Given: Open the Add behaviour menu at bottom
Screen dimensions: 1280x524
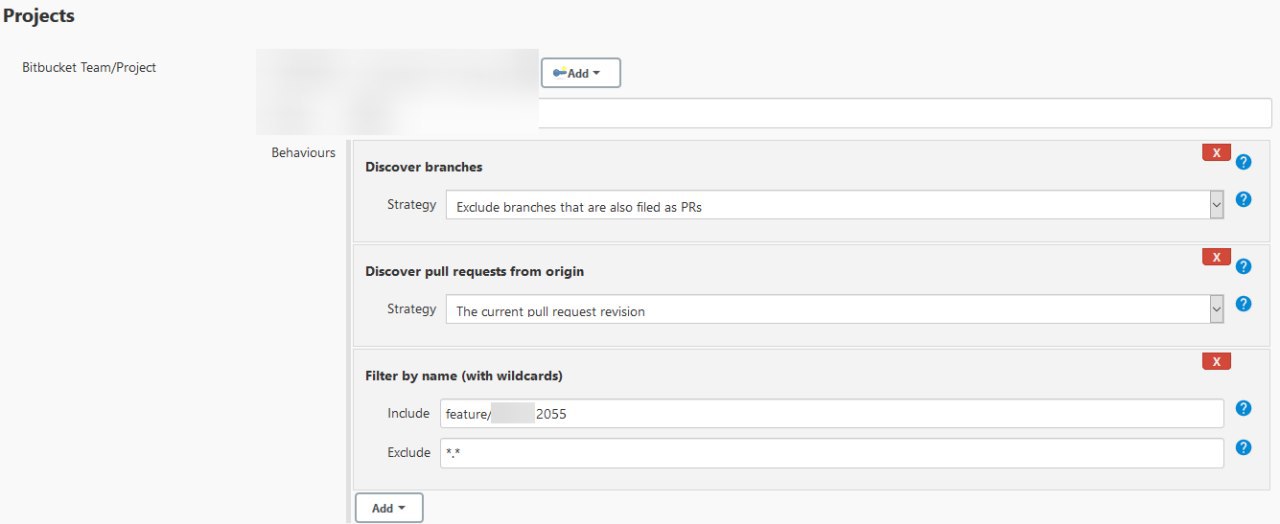Looking at the screenshot, I should click(x=389, y=508).
